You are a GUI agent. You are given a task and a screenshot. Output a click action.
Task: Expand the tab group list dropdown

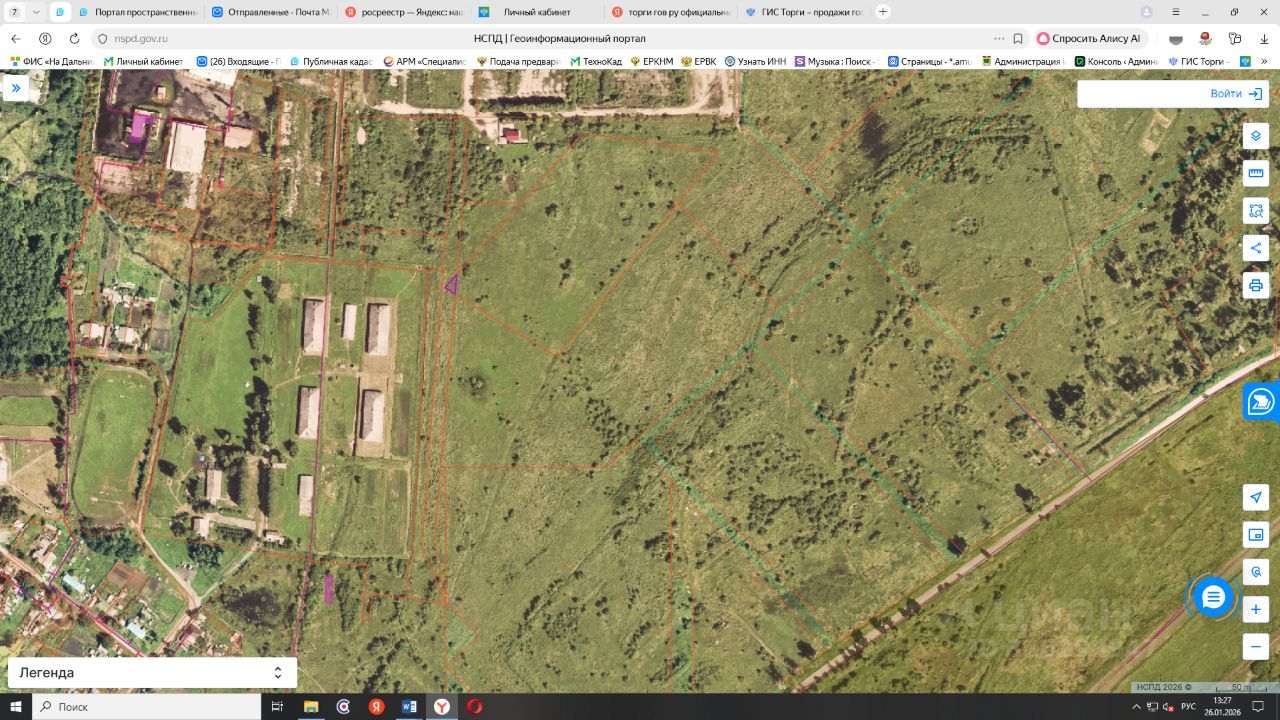point(37,12)
